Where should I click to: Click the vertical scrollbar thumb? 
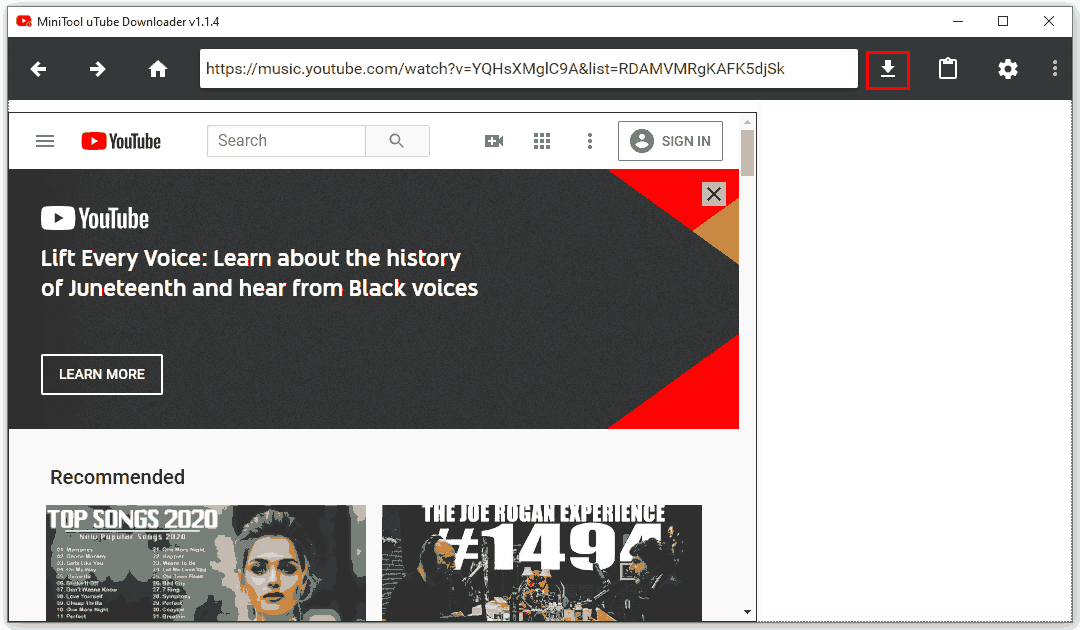click(747, 152)
